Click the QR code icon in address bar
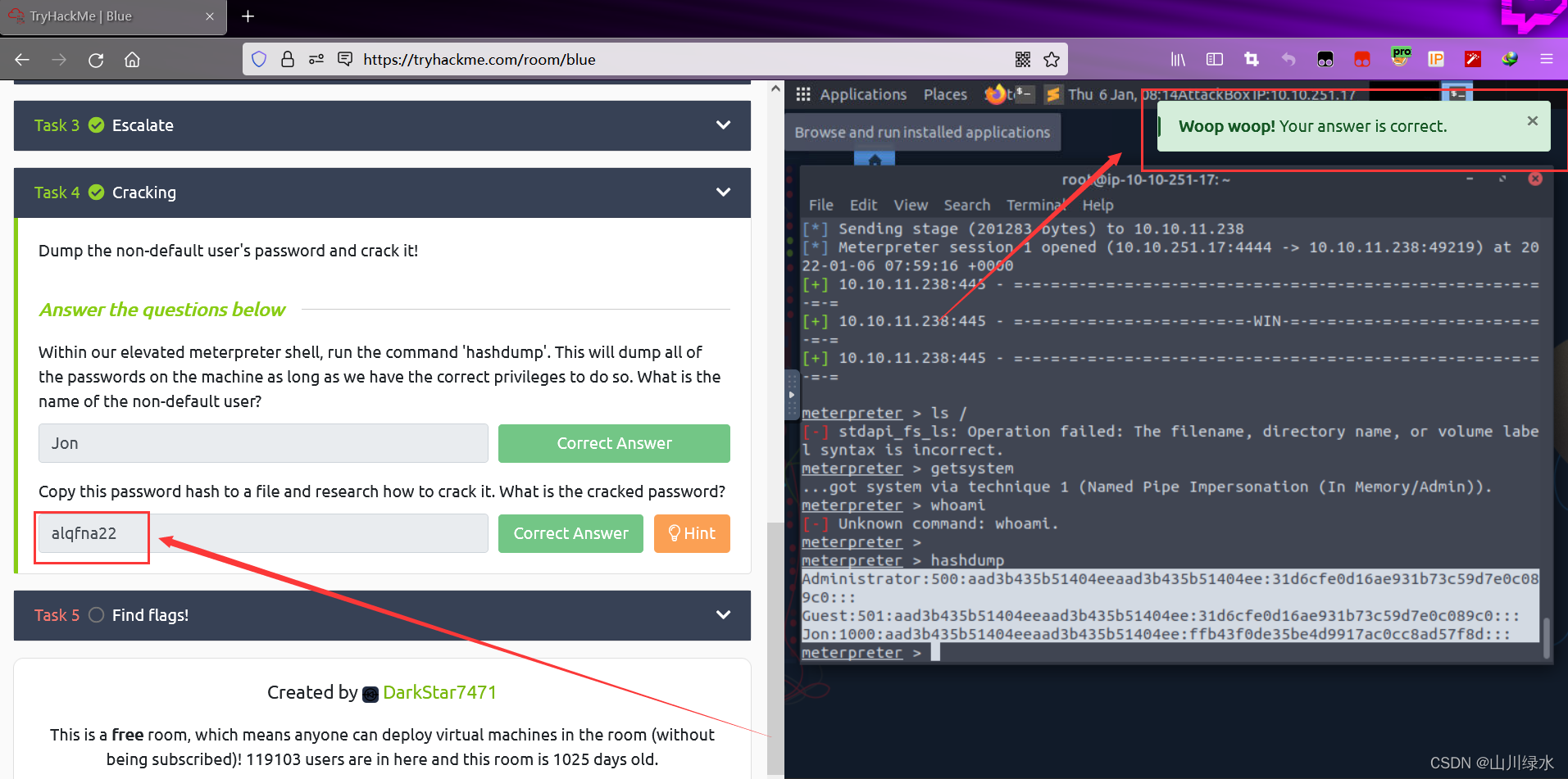Image resolution: width=1568 pixels, height=779 pixels. (x=1023, y=59)
